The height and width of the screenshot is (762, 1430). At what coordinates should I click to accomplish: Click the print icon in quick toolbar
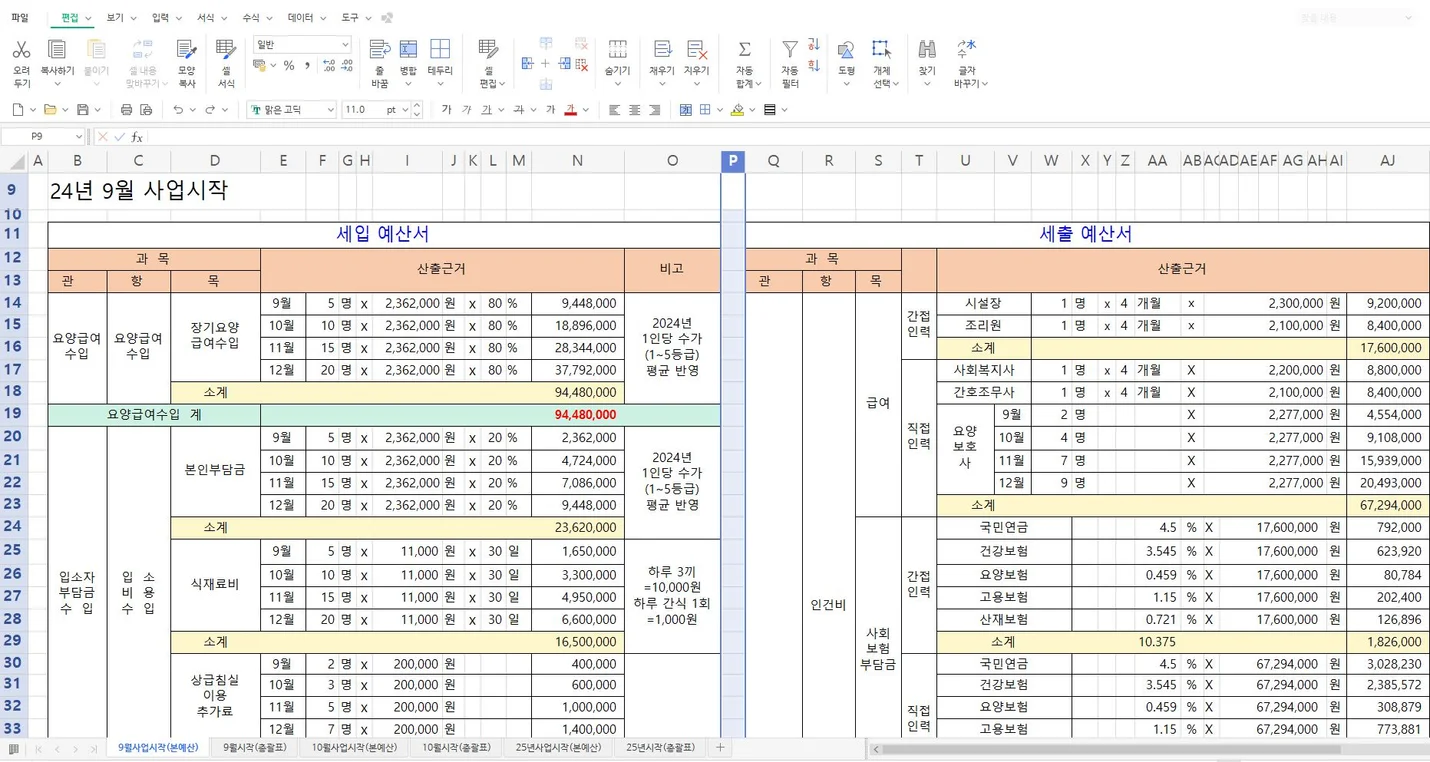coord(126,110)
